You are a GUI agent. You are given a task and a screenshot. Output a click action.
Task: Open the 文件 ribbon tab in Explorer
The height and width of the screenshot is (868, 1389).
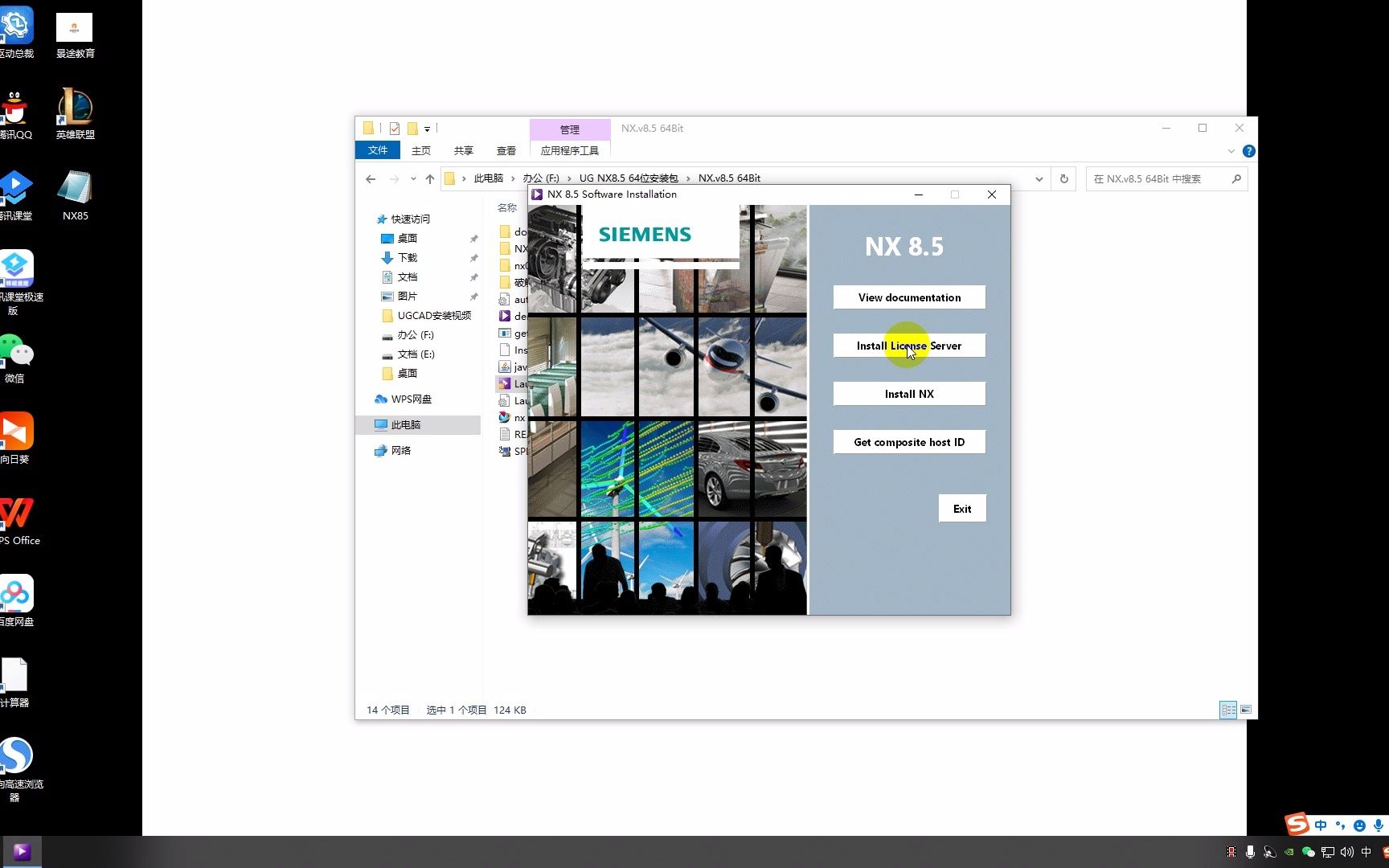pyautogui.click(x=378, y=150)
